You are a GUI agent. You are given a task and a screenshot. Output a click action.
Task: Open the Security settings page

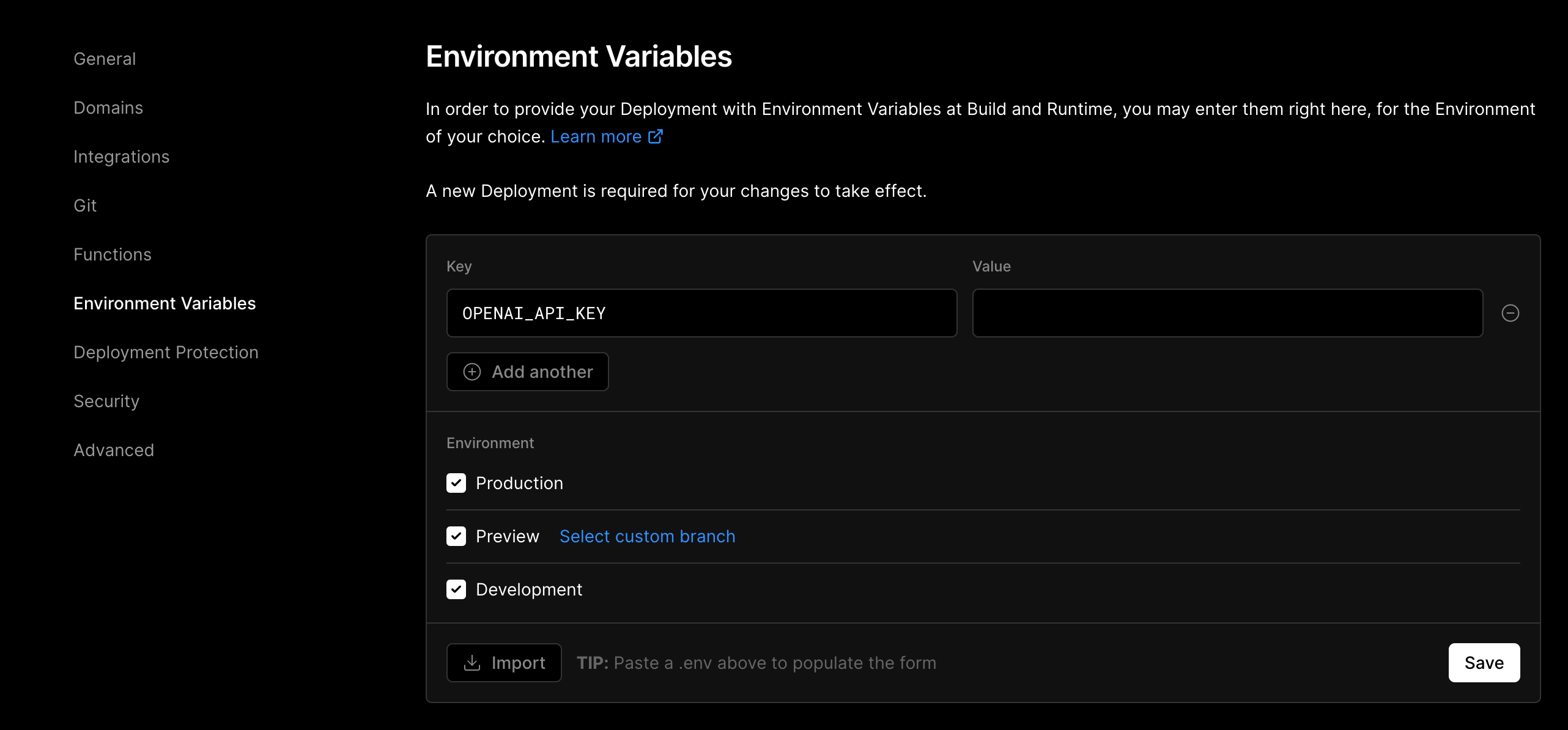click(x=106, y=401)
